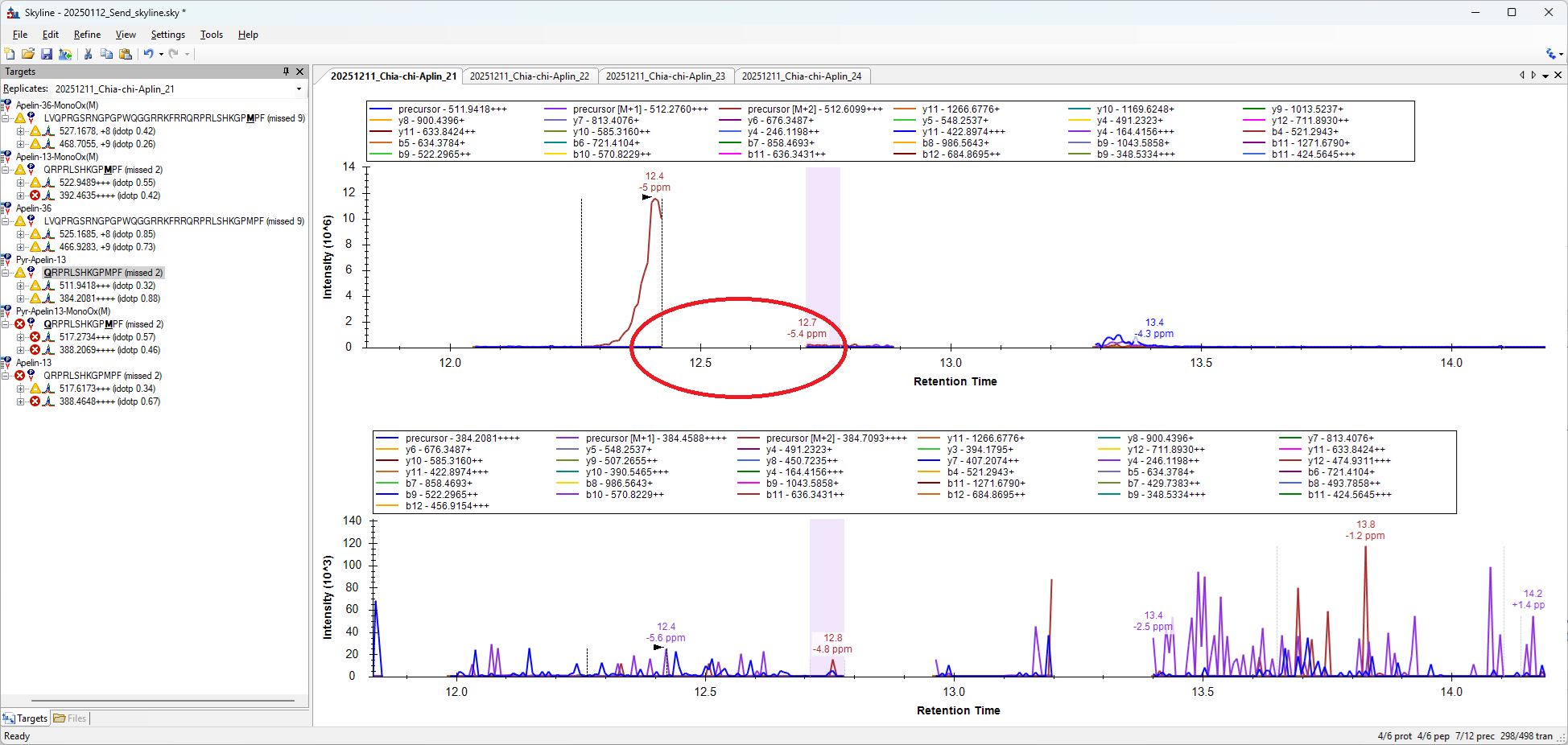Click the Import Results toolbar icon

pyautogui.click(x=65, y=54)
